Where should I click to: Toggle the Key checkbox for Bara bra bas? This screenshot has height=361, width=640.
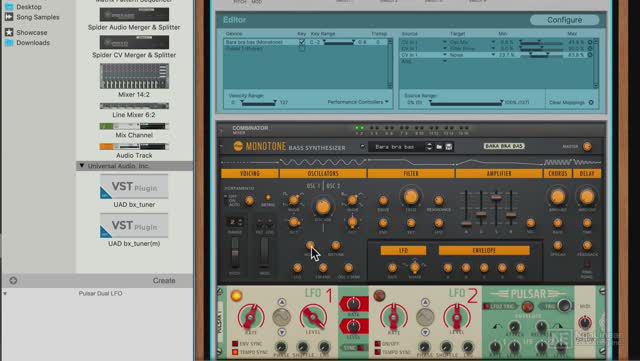click(x=302, y=42)
